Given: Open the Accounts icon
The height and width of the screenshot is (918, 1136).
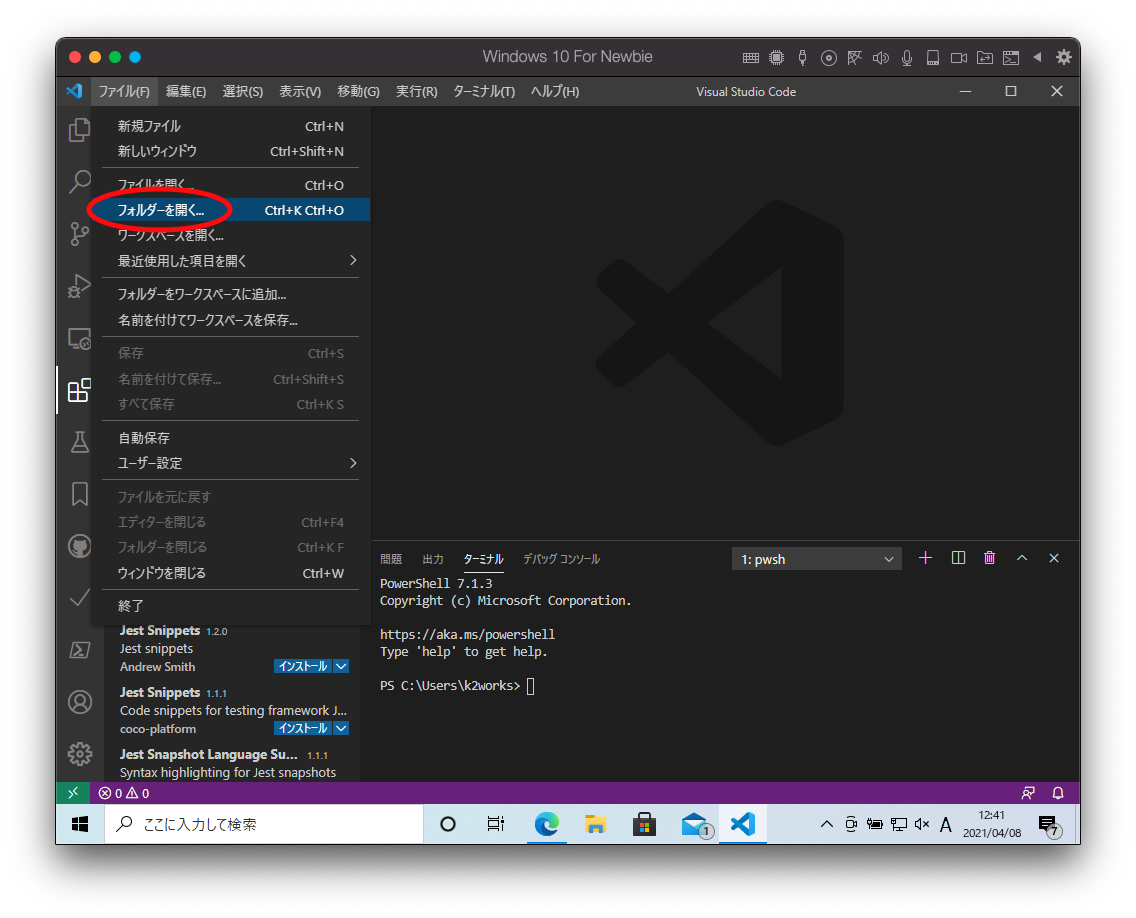Looking at the screenshot, I should point(79,702).
